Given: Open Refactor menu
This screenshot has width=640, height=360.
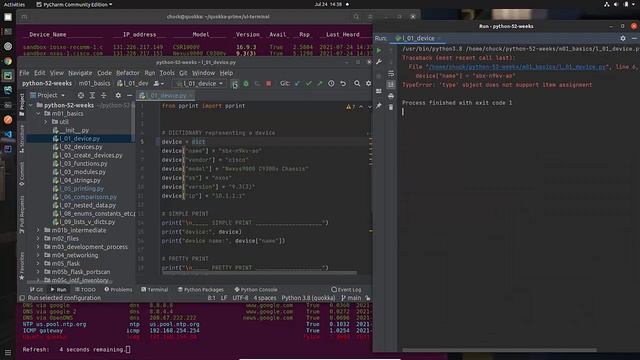Looking at the screenshot, I should tap(128, 73).
